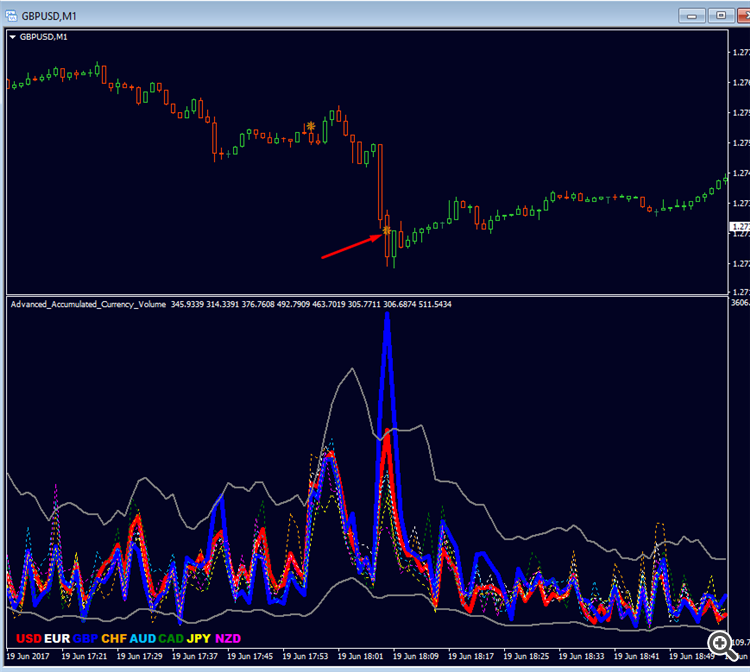Click the 19 Jun 17:45 time label
Screen dimensions: 750x672
(250, 656)
